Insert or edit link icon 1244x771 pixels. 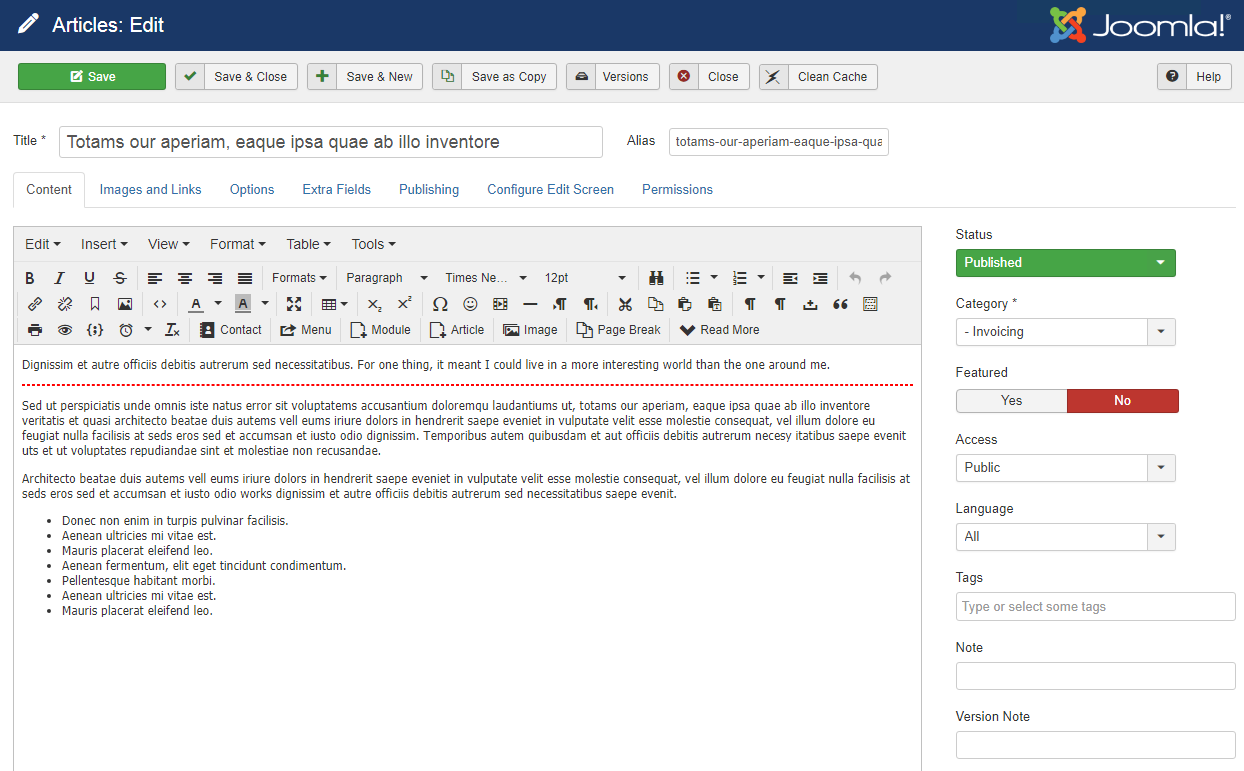point(35,304)
